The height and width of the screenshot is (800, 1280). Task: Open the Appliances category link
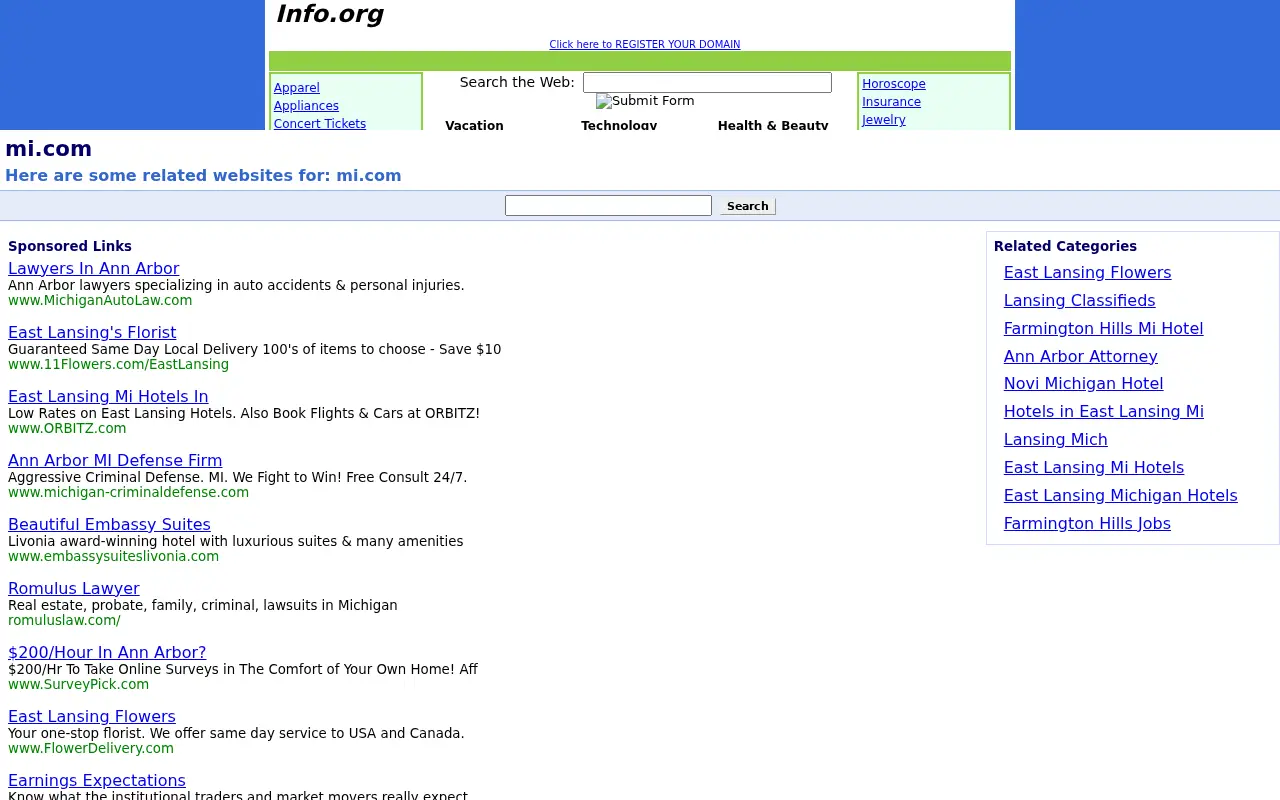306,106
